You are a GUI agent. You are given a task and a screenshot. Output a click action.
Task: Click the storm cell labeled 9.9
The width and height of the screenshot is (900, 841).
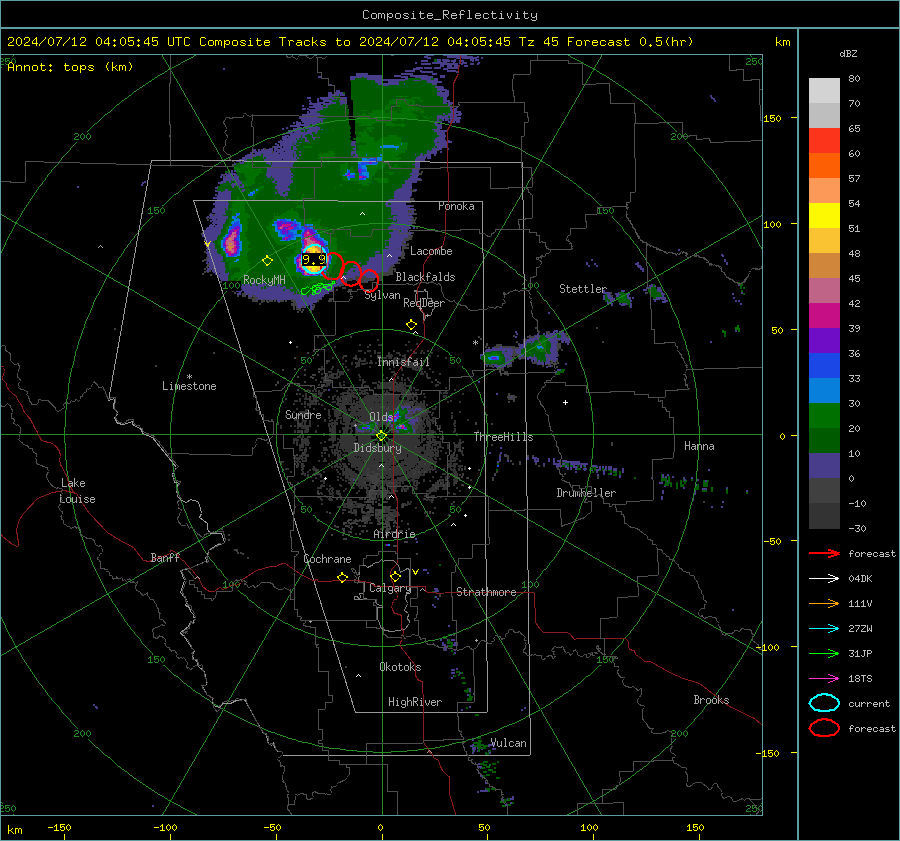point(313,259)
